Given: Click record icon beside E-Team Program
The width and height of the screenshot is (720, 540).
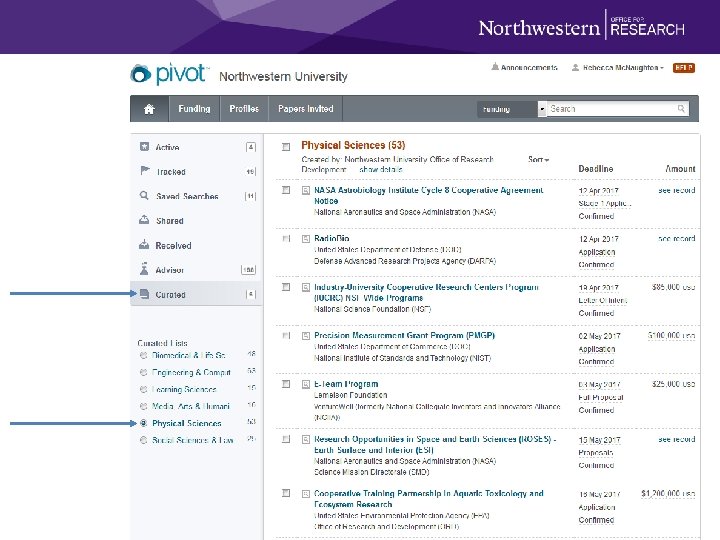Looking at the screenshot, I should (x=306, y=384).
